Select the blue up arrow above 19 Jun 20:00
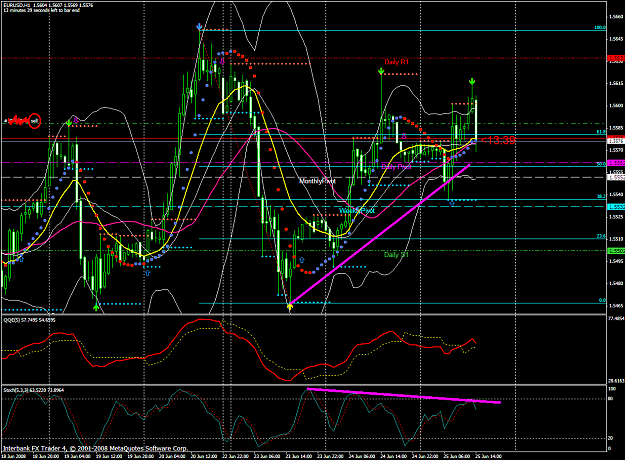 148,273
